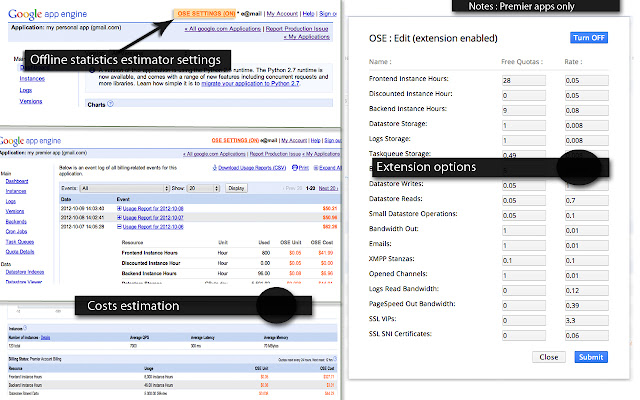Click the Print link
This screenshot has width=640, height=400.
click(x=303, y=168)
